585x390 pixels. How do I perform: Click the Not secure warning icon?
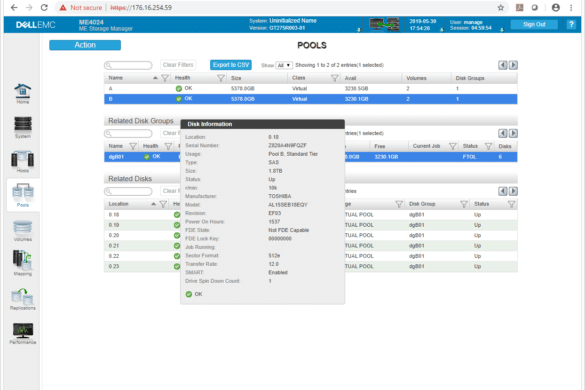[63, 7]
